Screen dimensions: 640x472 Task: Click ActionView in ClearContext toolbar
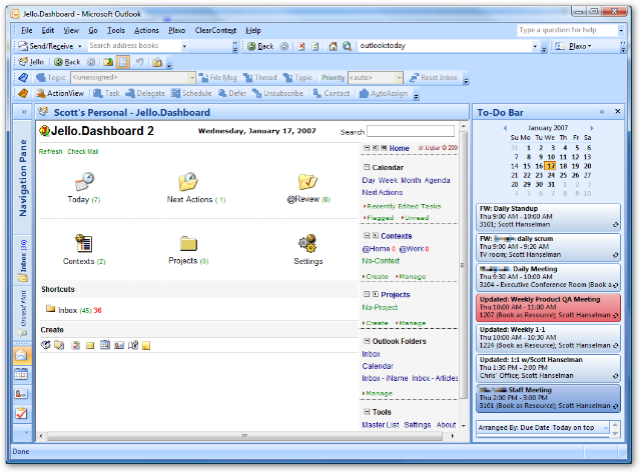[x=60, y=94]
